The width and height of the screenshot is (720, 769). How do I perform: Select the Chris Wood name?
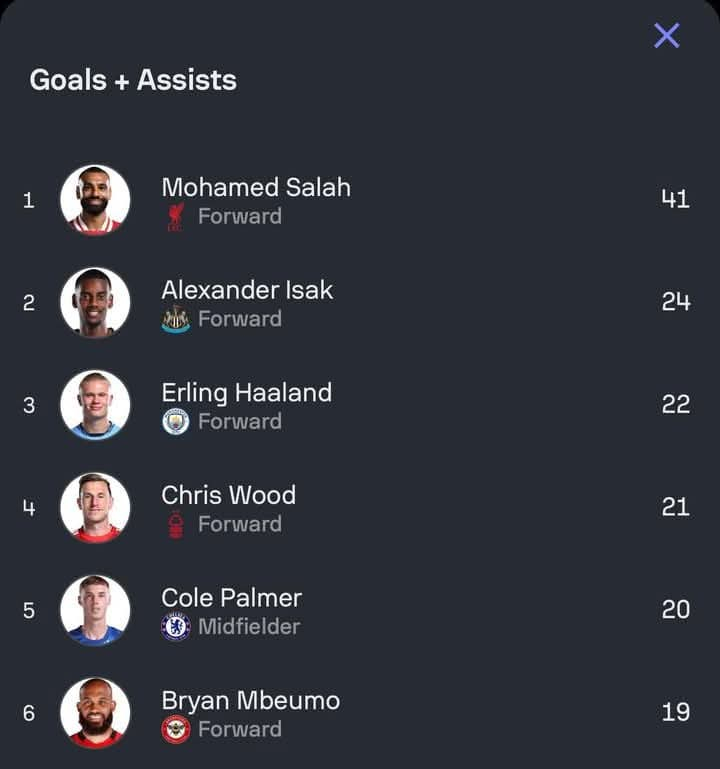tap(228, 495)
